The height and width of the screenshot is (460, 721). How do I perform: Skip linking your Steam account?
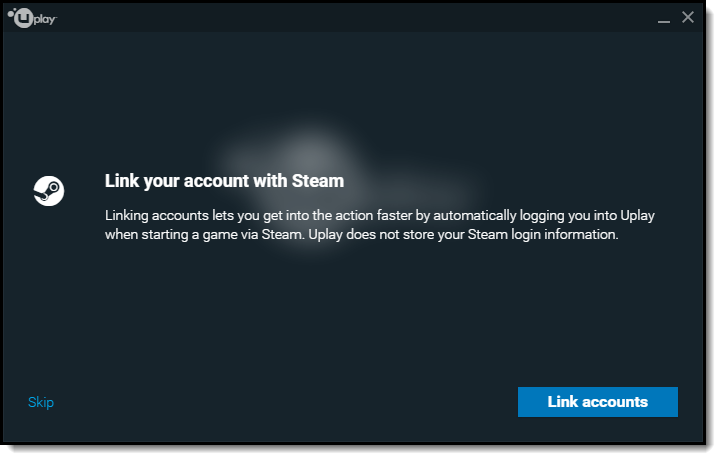[41, 402]
